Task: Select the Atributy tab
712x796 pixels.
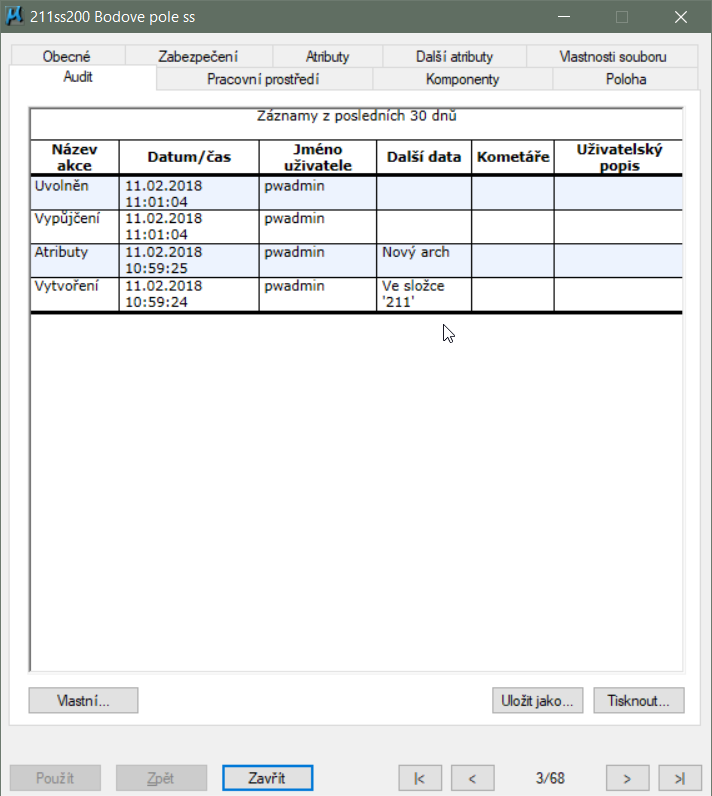Action: point(328,57)
